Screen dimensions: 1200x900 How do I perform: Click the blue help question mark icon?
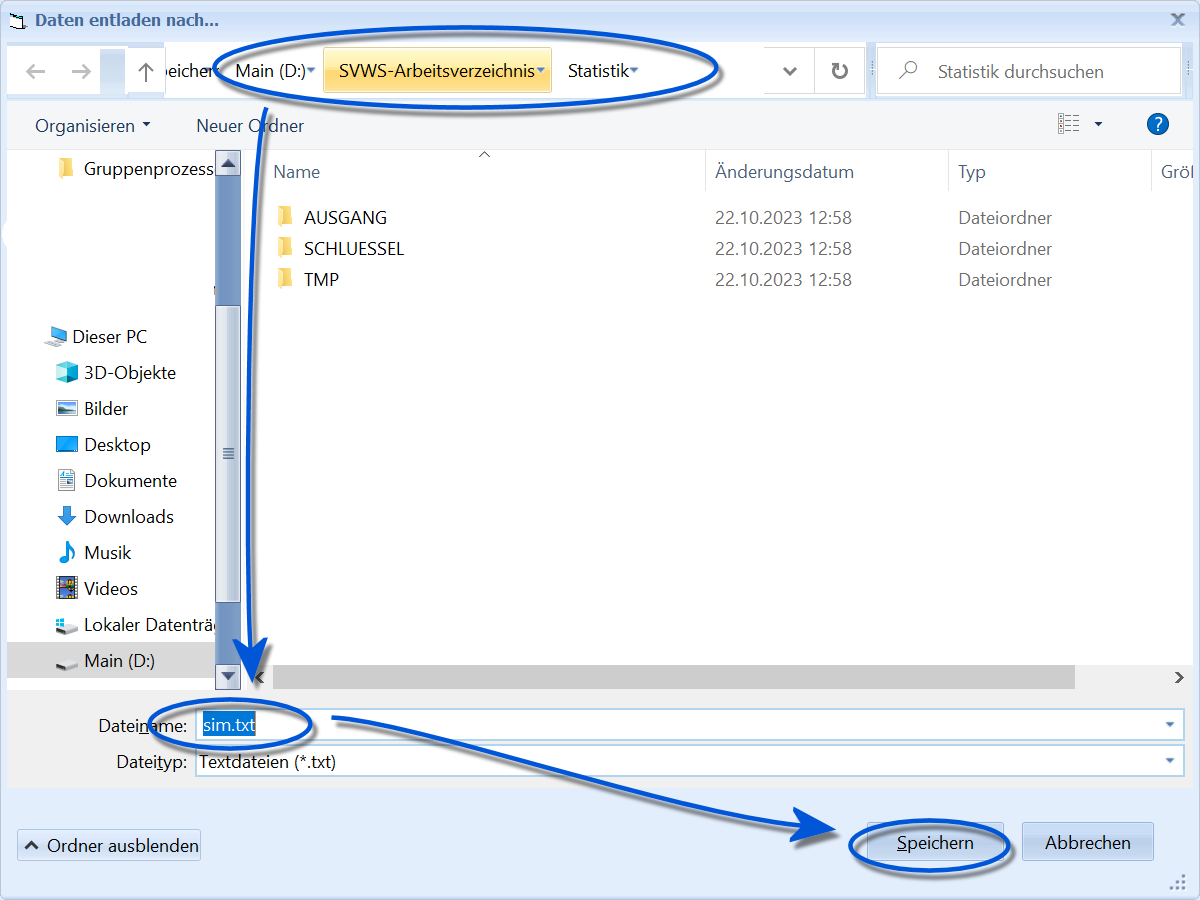pos(1157,124)
